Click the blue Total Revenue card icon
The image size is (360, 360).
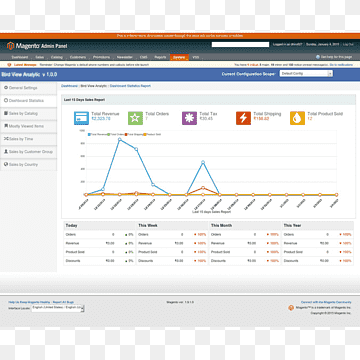click(x=81, y=118)
